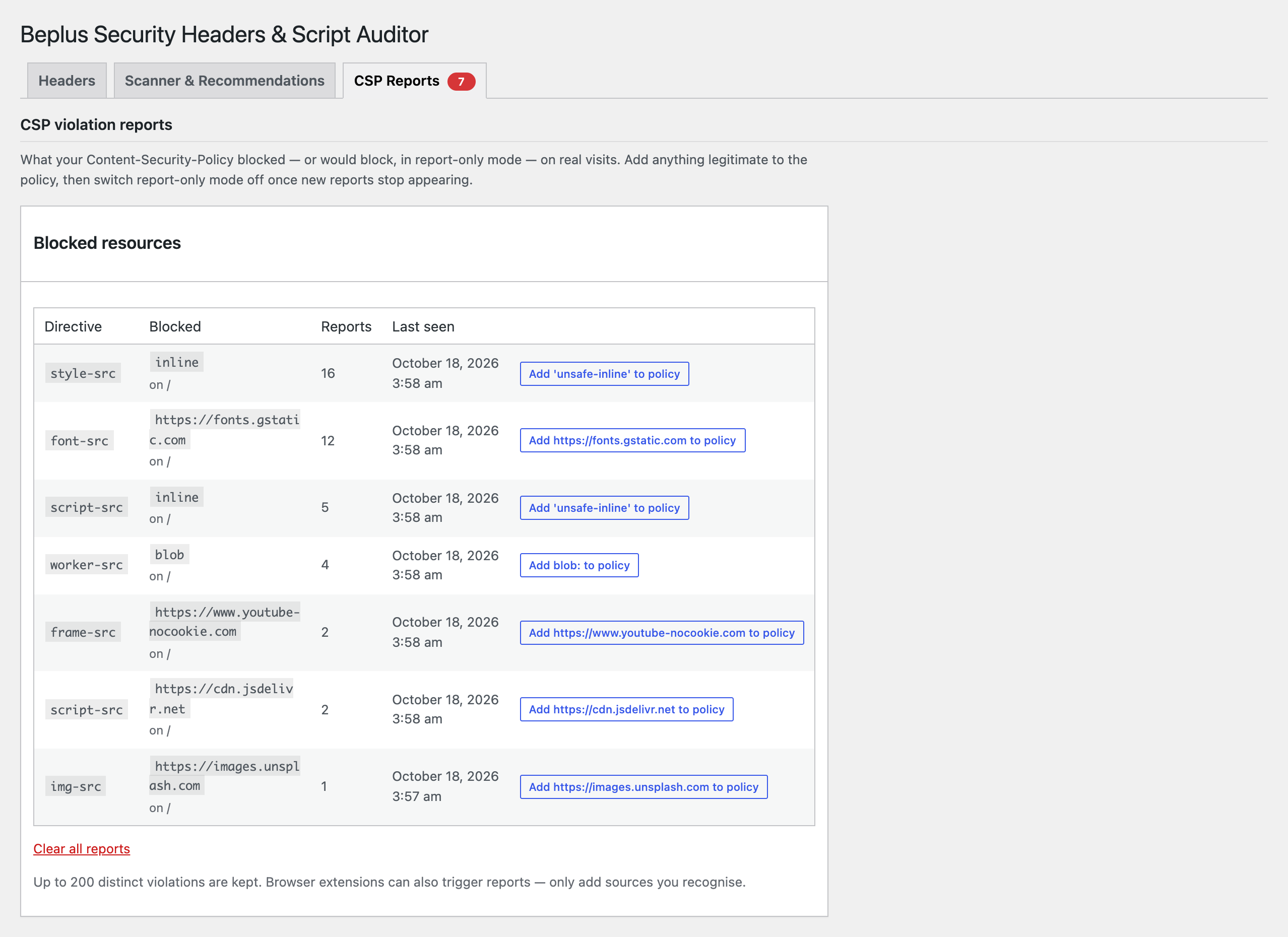The image size is (1288, 937).
Task: Switch to the Headers tab
Action: click(x=67, y=81)
